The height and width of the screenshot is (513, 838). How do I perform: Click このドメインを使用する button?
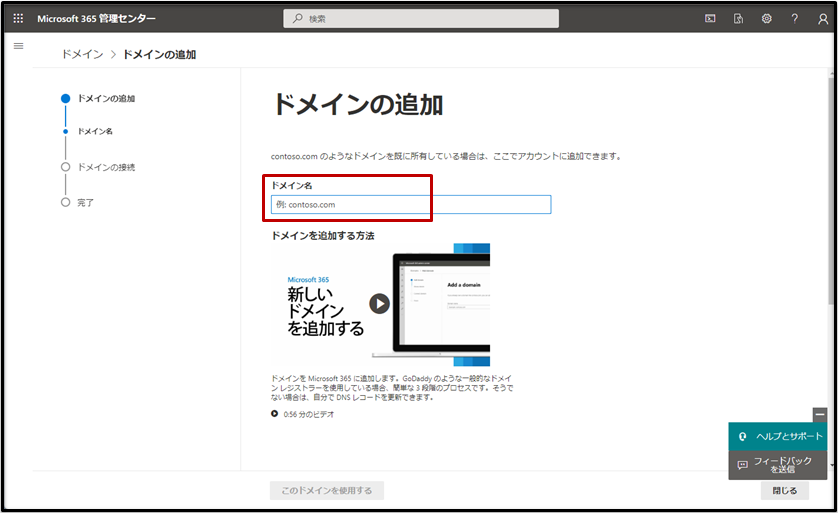(327, 491)
